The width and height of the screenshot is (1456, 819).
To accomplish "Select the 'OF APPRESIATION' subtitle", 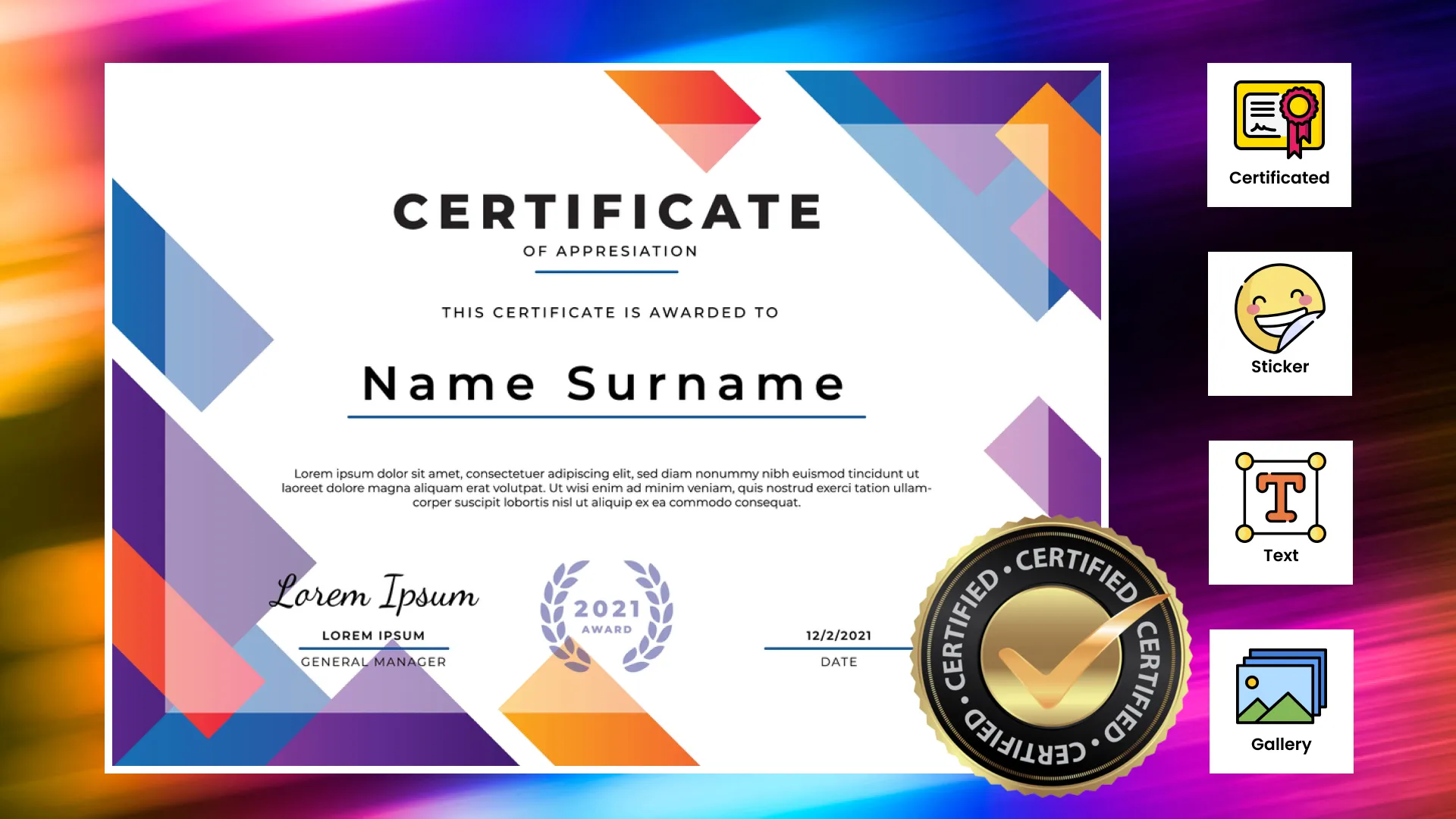I will pos(610,251).
